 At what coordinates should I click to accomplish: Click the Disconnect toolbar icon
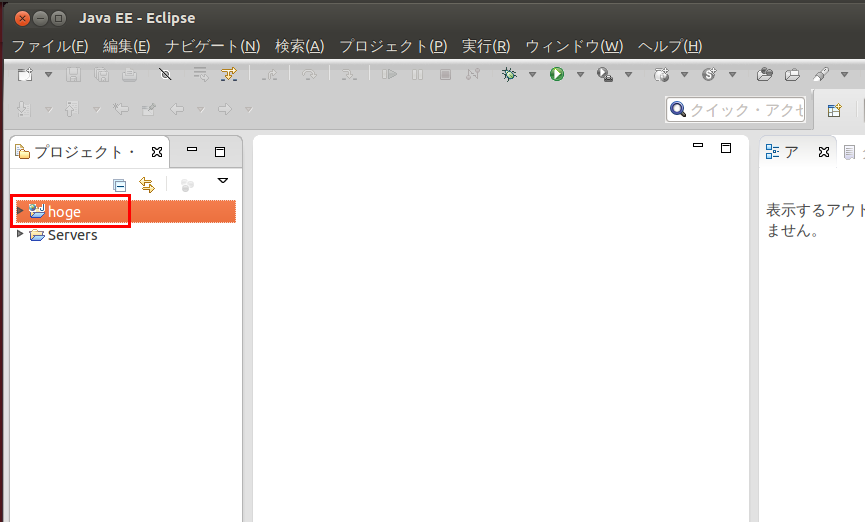473,74
